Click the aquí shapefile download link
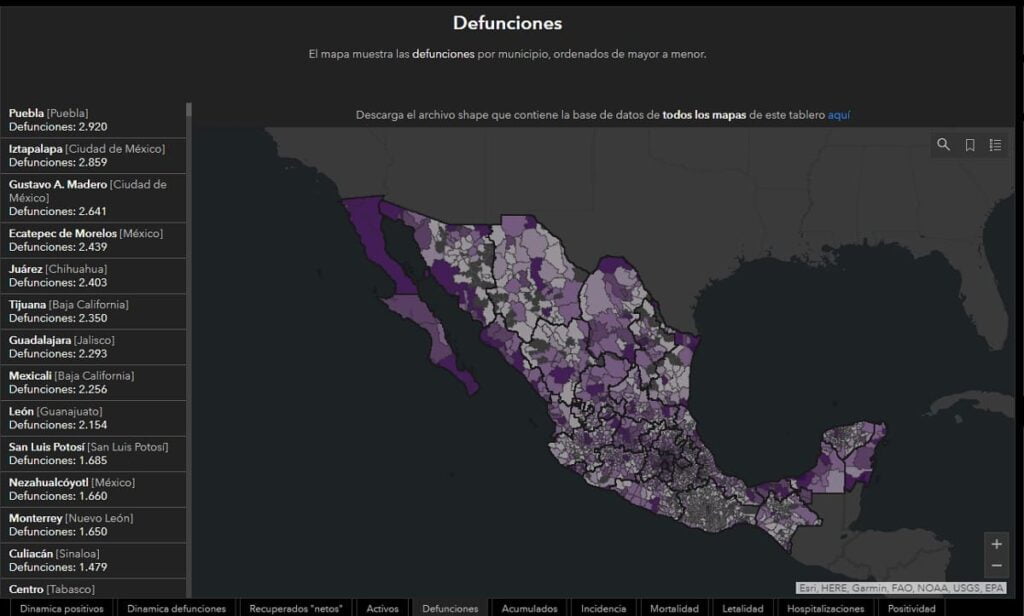The image size is (1024, 616). point(838,115)
